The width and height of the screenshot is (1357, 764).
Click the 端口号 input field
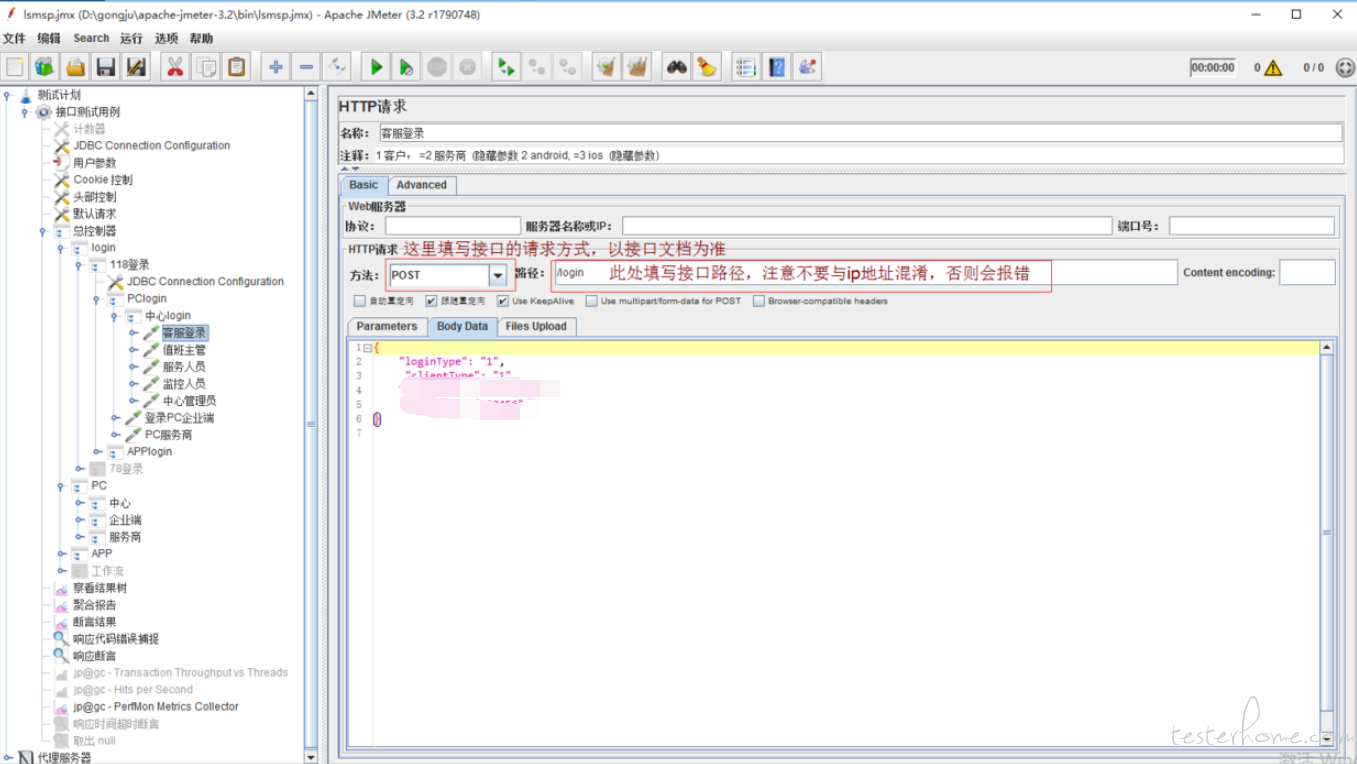click(1251, 226)
